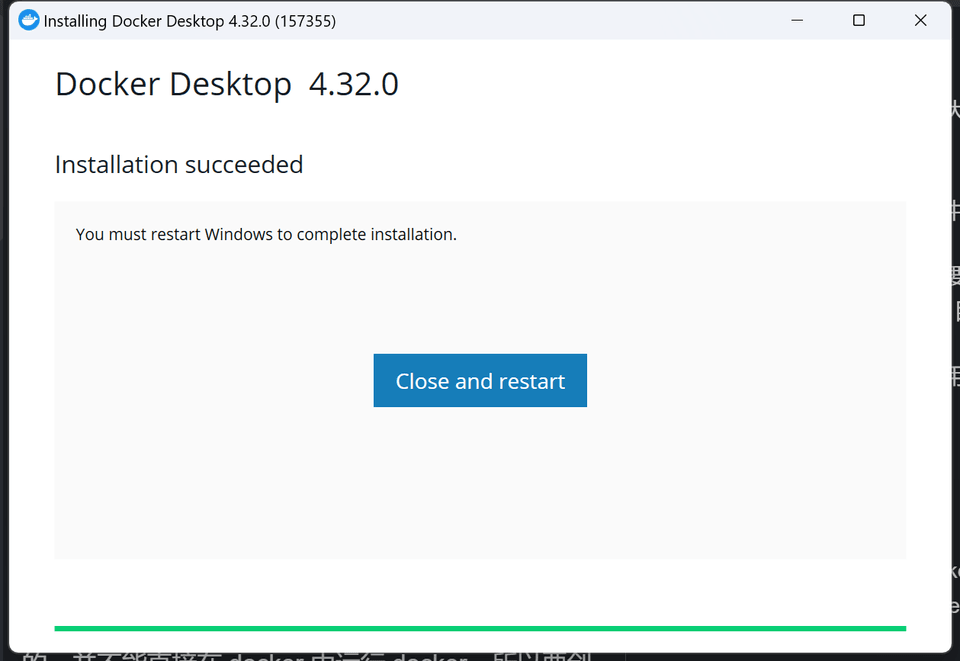Click the word "restart" on the blue button

tap(531, 381)
